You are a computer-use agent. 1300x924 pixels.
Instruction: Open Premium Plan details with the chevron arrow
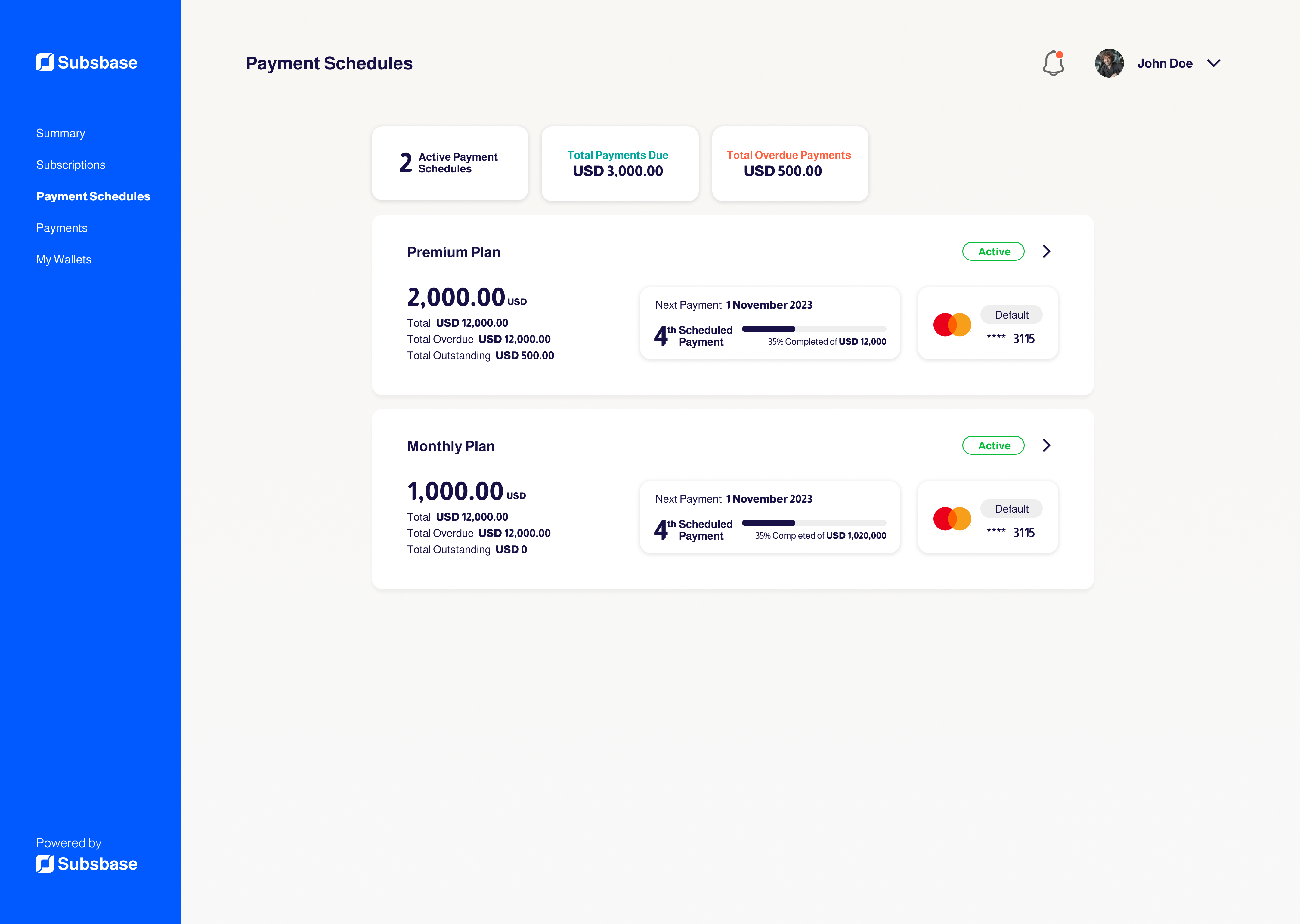(x=1046, y=251)
